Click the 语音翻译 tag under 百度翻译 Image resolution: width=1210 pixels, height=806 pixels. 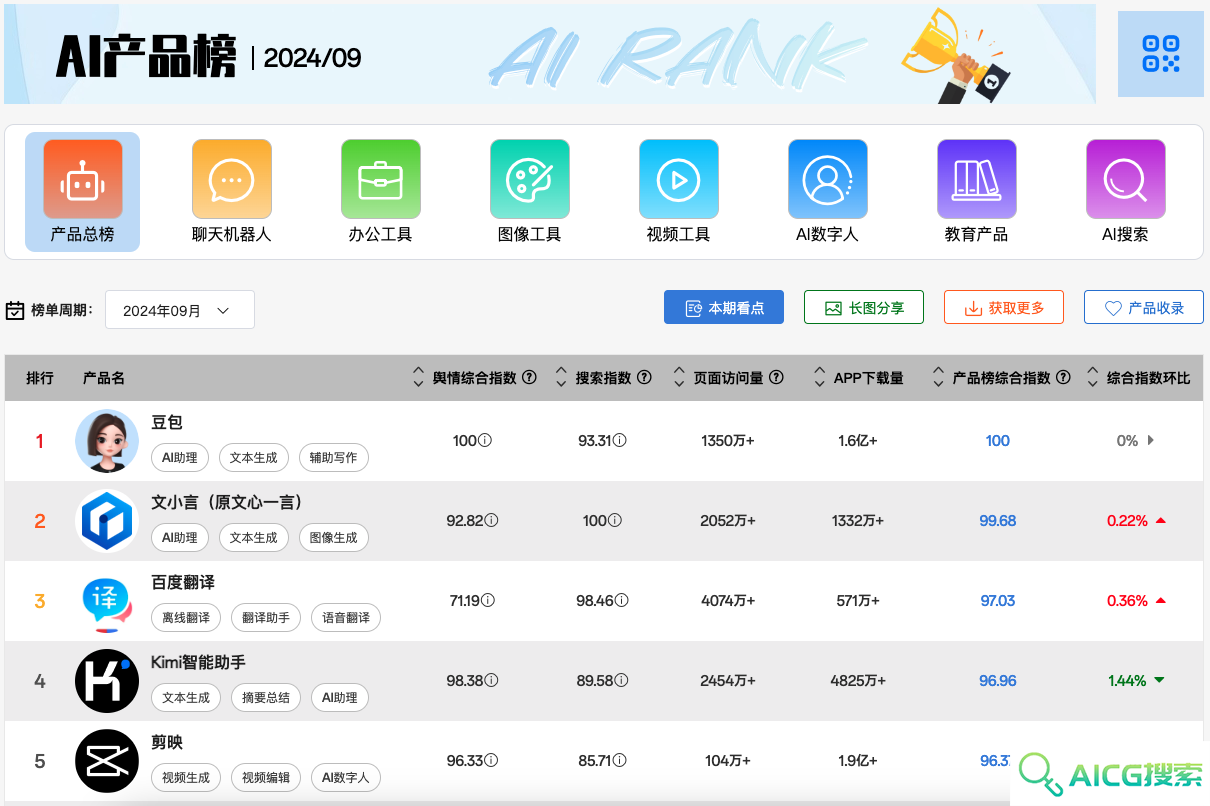point(346,618)
